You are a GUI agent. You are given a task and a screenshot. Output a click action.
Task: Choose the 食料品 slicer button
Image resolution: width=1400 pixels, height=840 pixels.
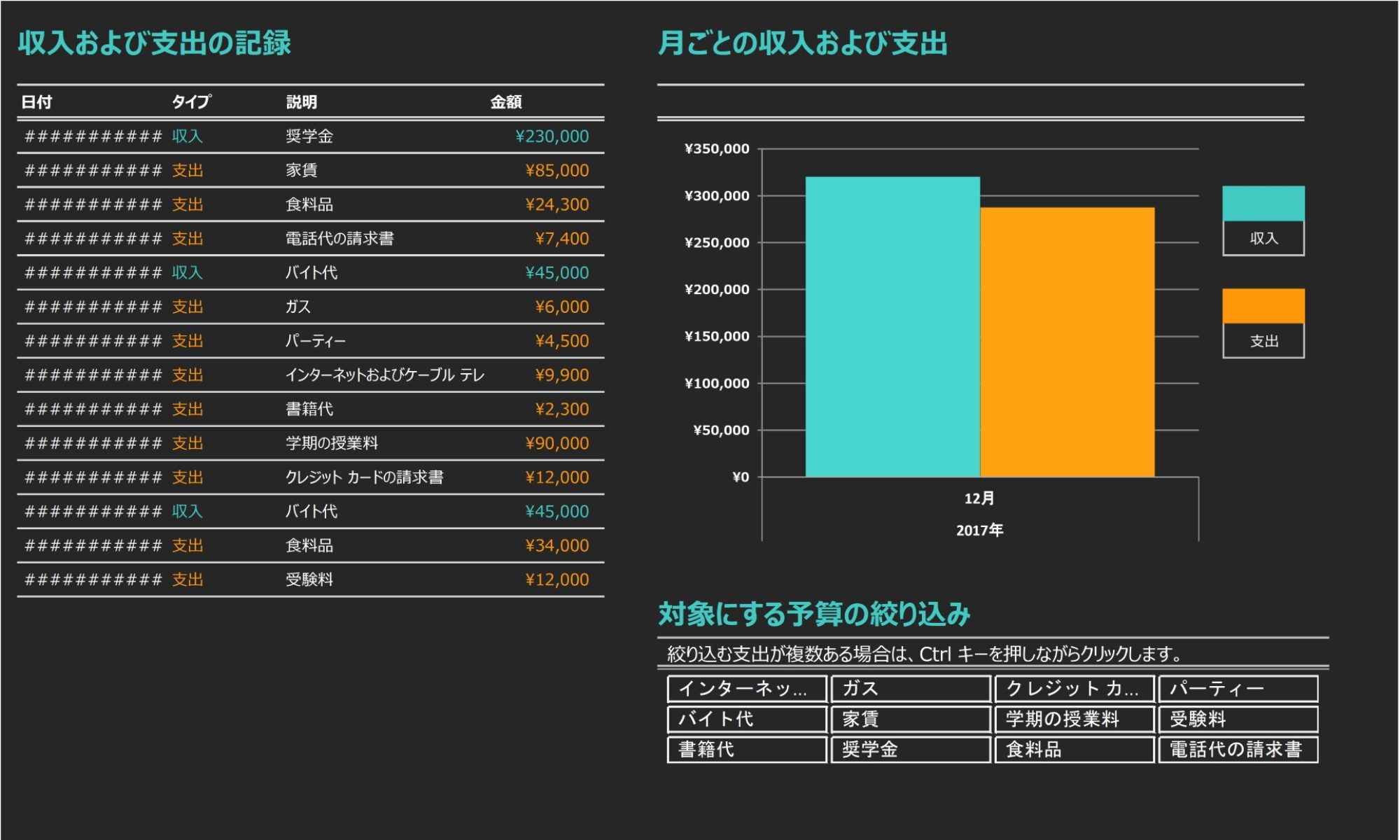[1074, 750]
